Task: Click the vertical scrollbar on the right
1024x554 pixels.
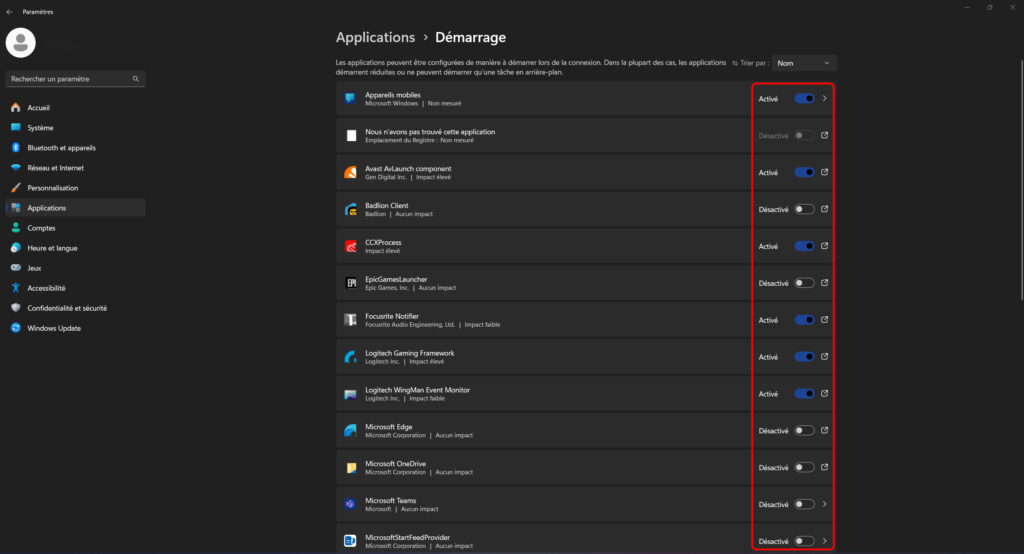Action: pyautogui.click(x=1021, y=180)
